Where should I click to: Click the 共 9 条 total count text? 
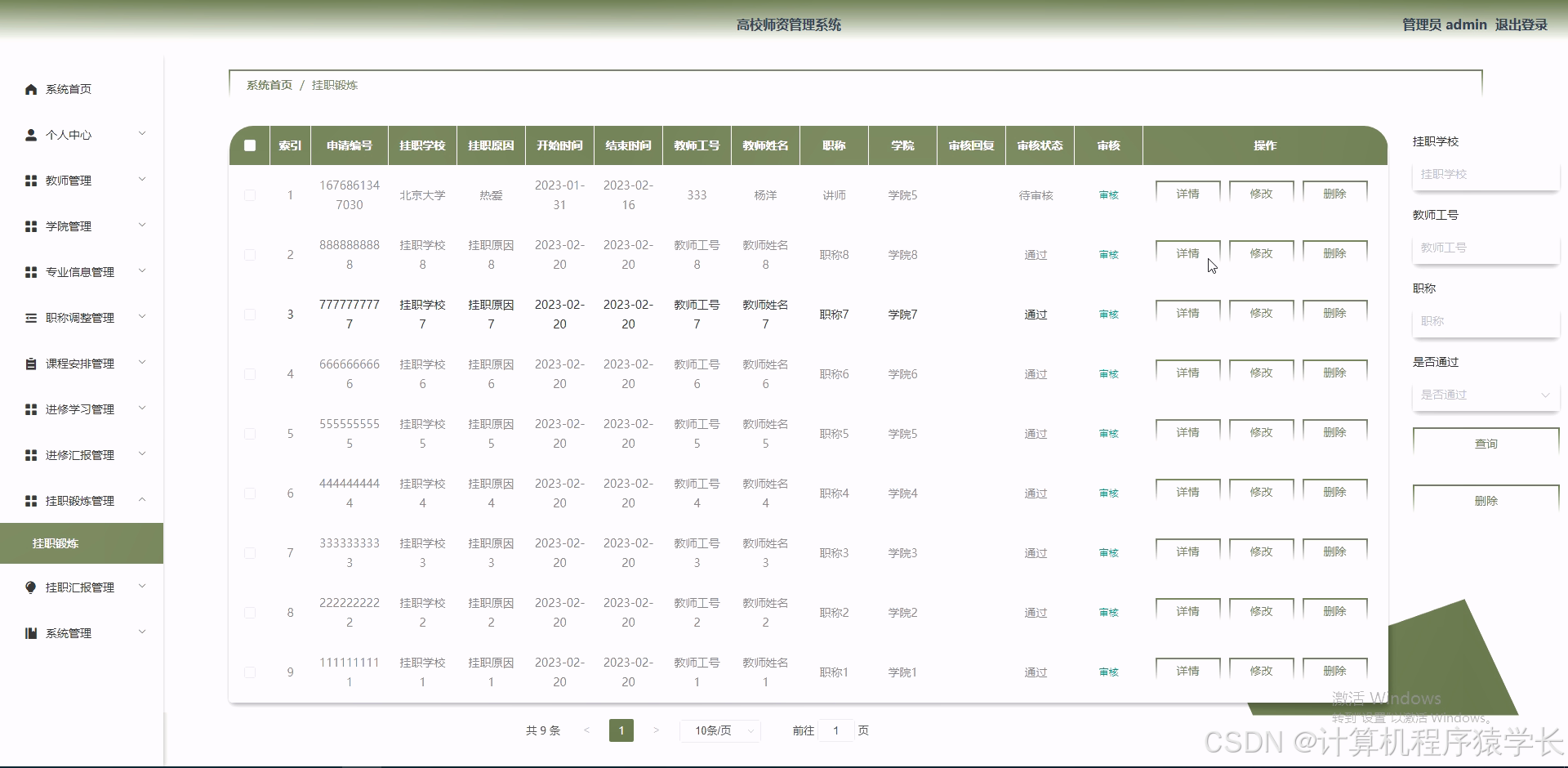(543, 730)
